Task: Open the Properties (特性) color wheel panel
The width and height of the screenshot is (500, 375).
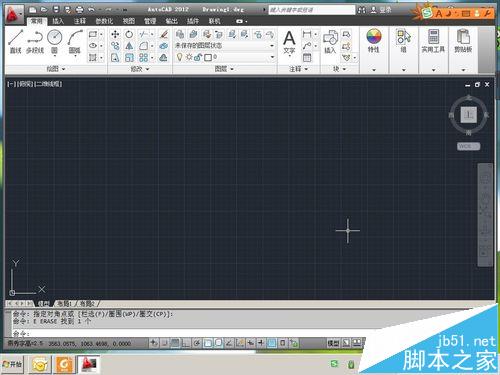Action: (x=374, y=41)
